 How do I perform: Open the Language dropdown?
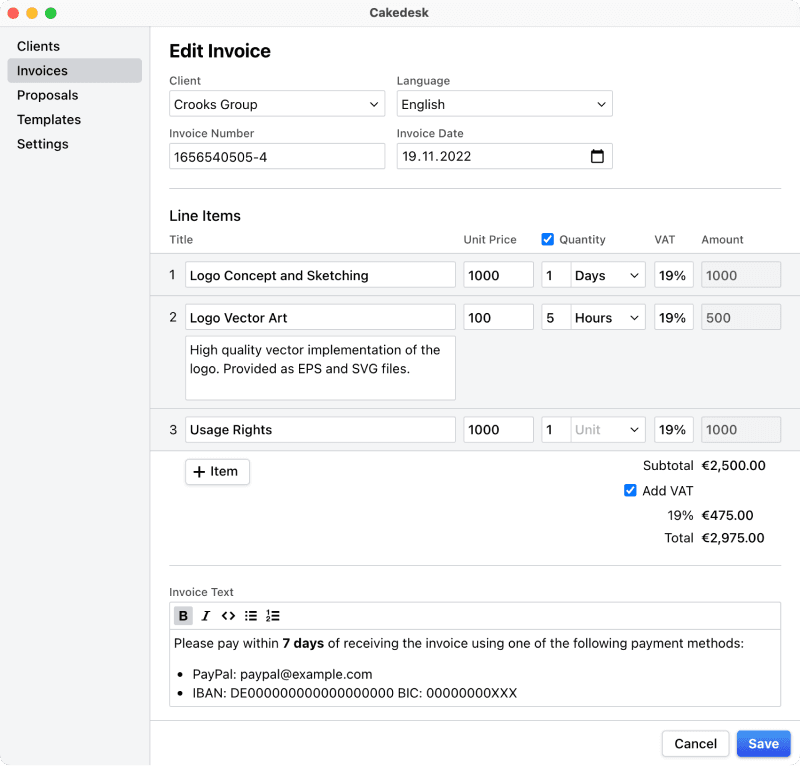coord(504,103)
